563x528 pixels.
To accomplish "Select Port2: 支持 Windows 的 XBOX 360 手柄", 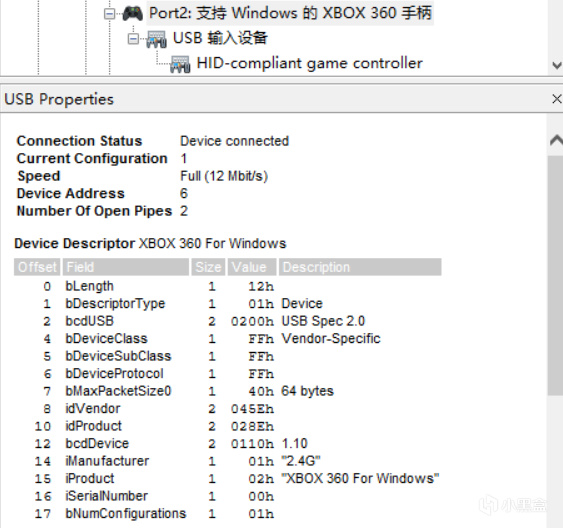I will (x=290, y=13).
